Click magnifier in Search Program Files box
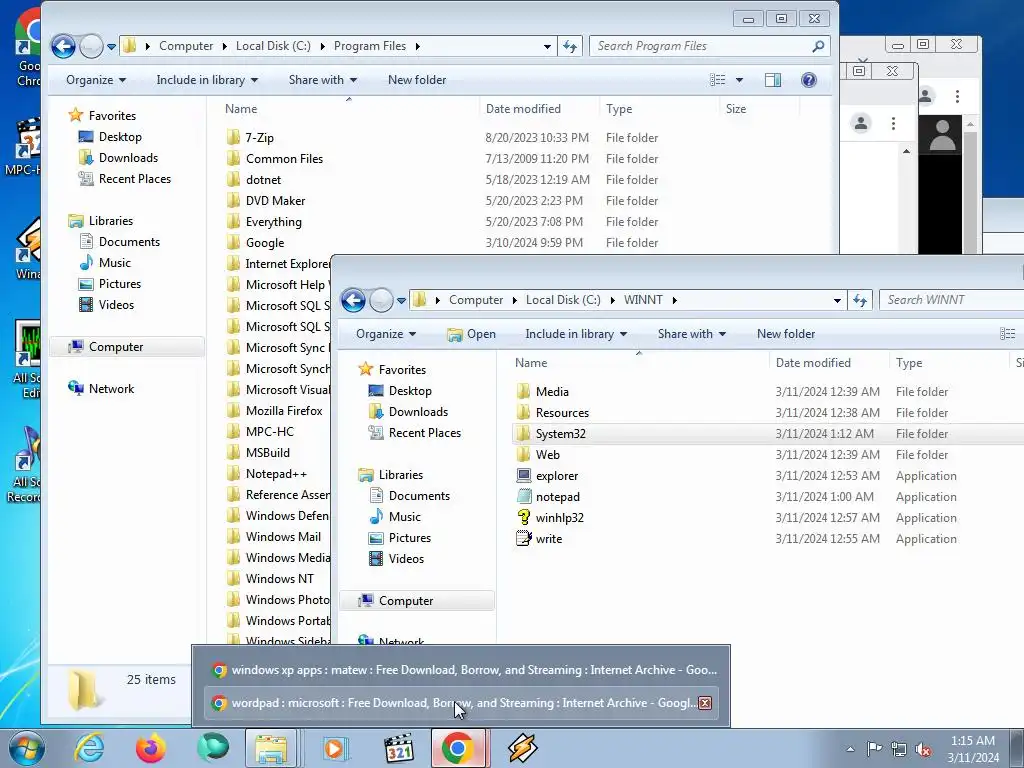The width and height of the screenshot is (1024, 768). click(818, 46)
